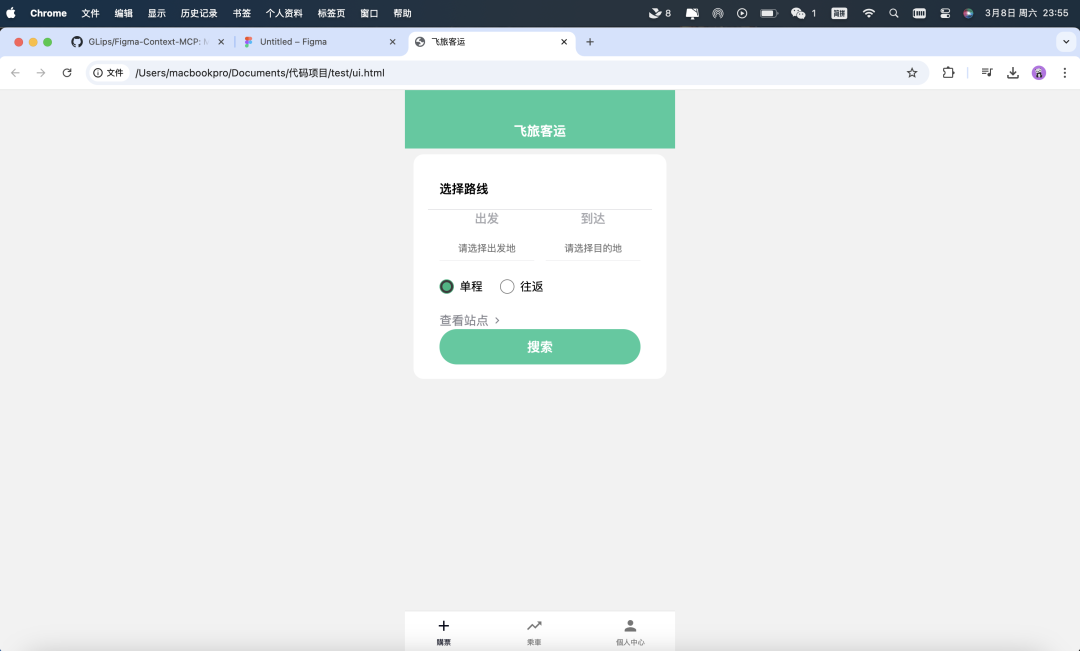The width and height of the screenshot is (1080, 651).
Task: Open the browser extensions puzzle dropdown
Action: pos(948,73)
